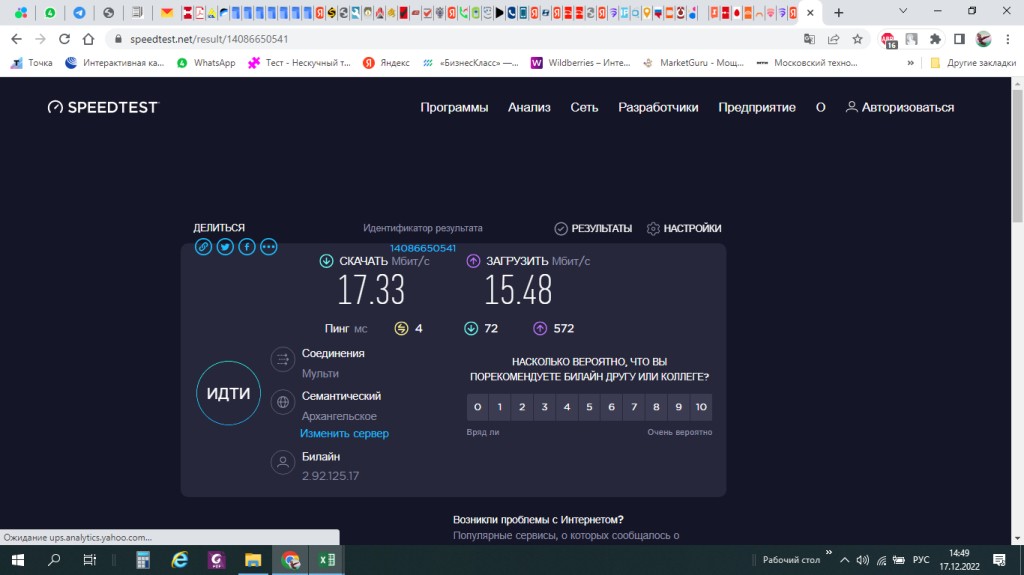The width and height of the screenshot is (1024, 575).
Task: Select rating 3 on the recommendation scale
Action: tap(544, 406)
